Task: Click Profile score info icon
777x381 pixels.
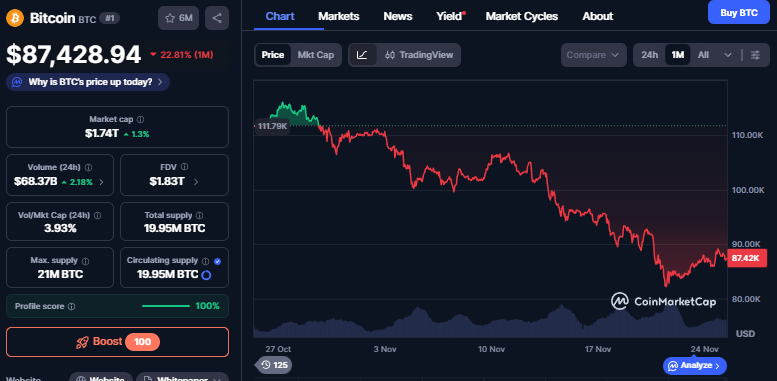Action: (x=71, y=307)
